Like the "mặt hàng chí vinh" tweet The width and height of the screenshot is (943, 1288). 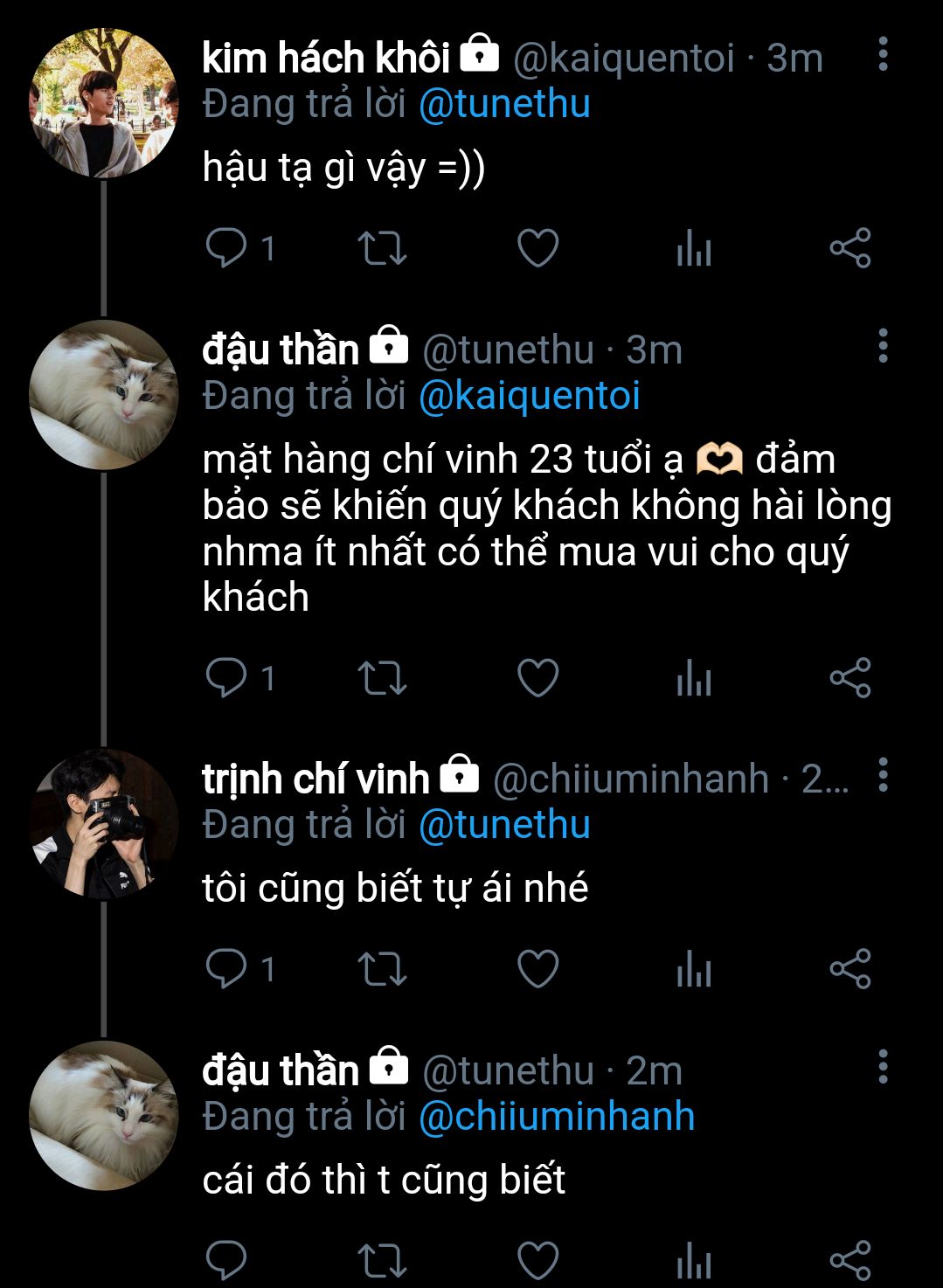(x=537, y=678)
